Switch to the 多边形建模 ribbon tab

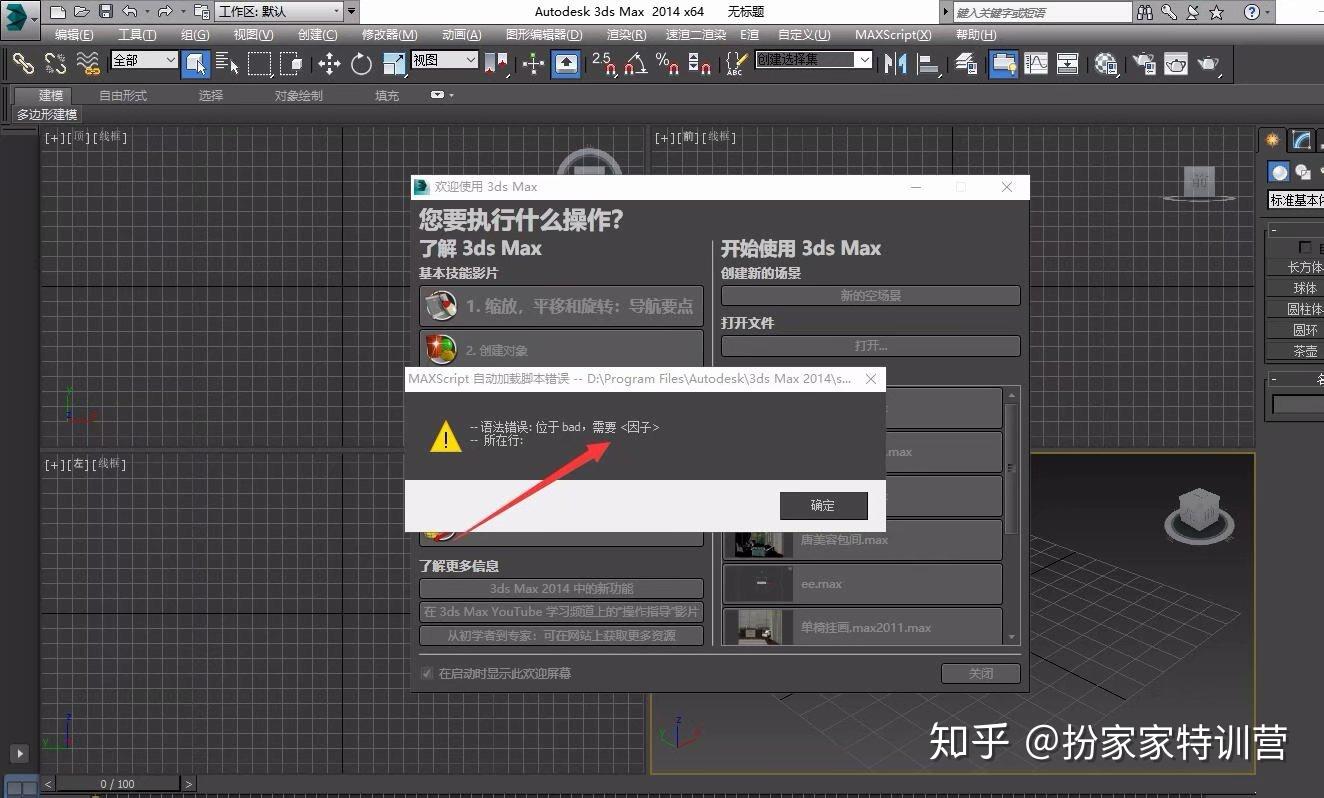click(x=47, y=114)
